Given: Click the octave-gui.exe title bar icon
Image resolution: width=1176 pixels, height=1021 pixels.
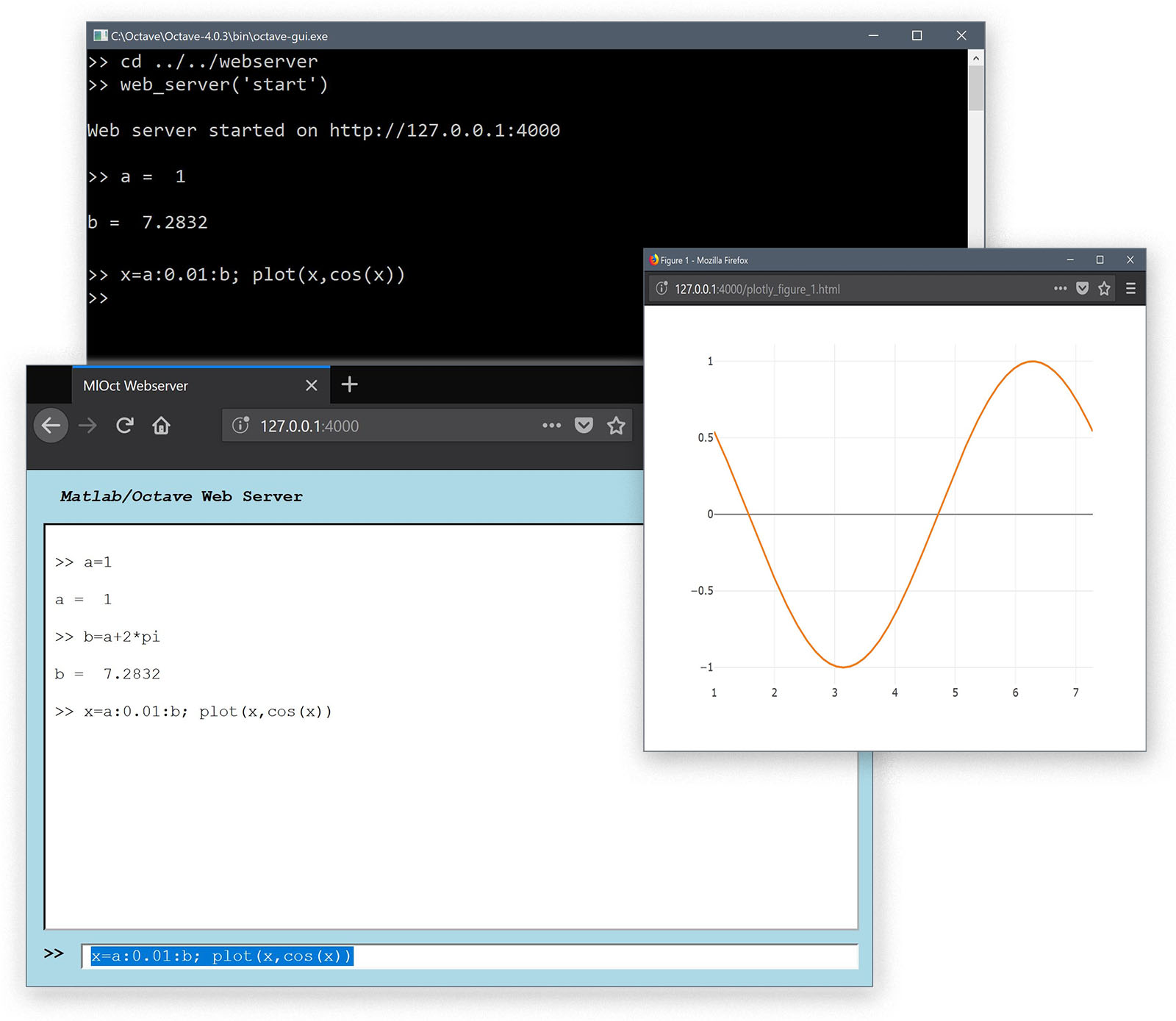Looking at the screenshot, I should coord(101,35).
